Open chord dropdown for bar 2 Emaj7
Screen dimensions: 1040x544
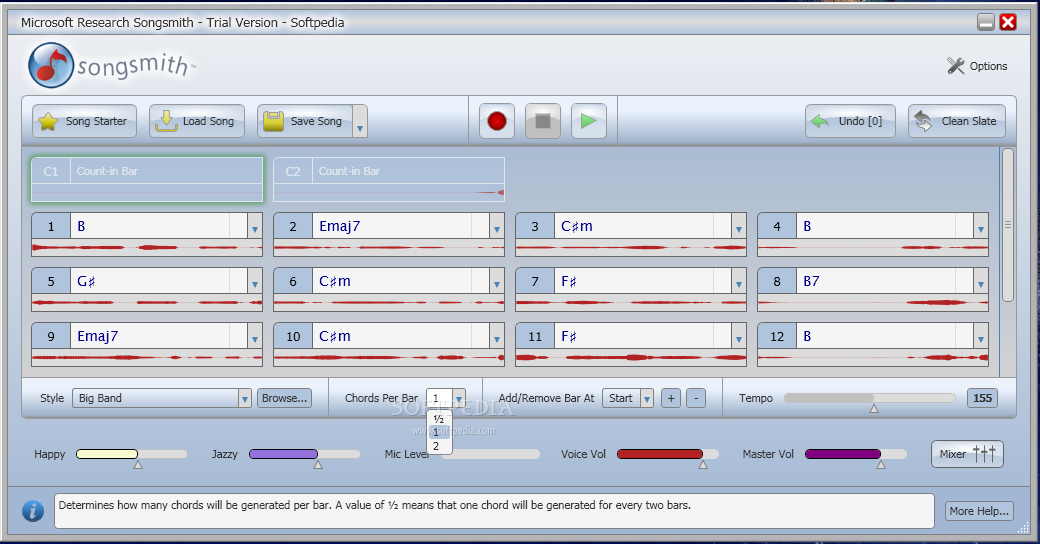click(497, 226)
